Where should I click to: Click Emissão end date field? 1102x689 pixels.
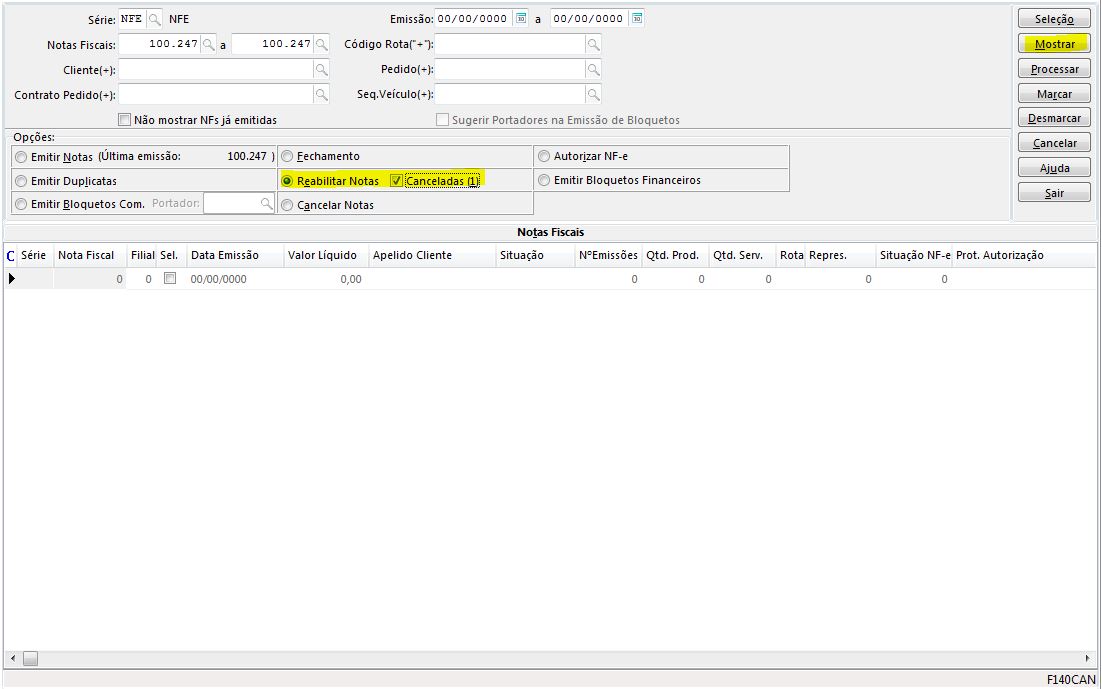589,19
